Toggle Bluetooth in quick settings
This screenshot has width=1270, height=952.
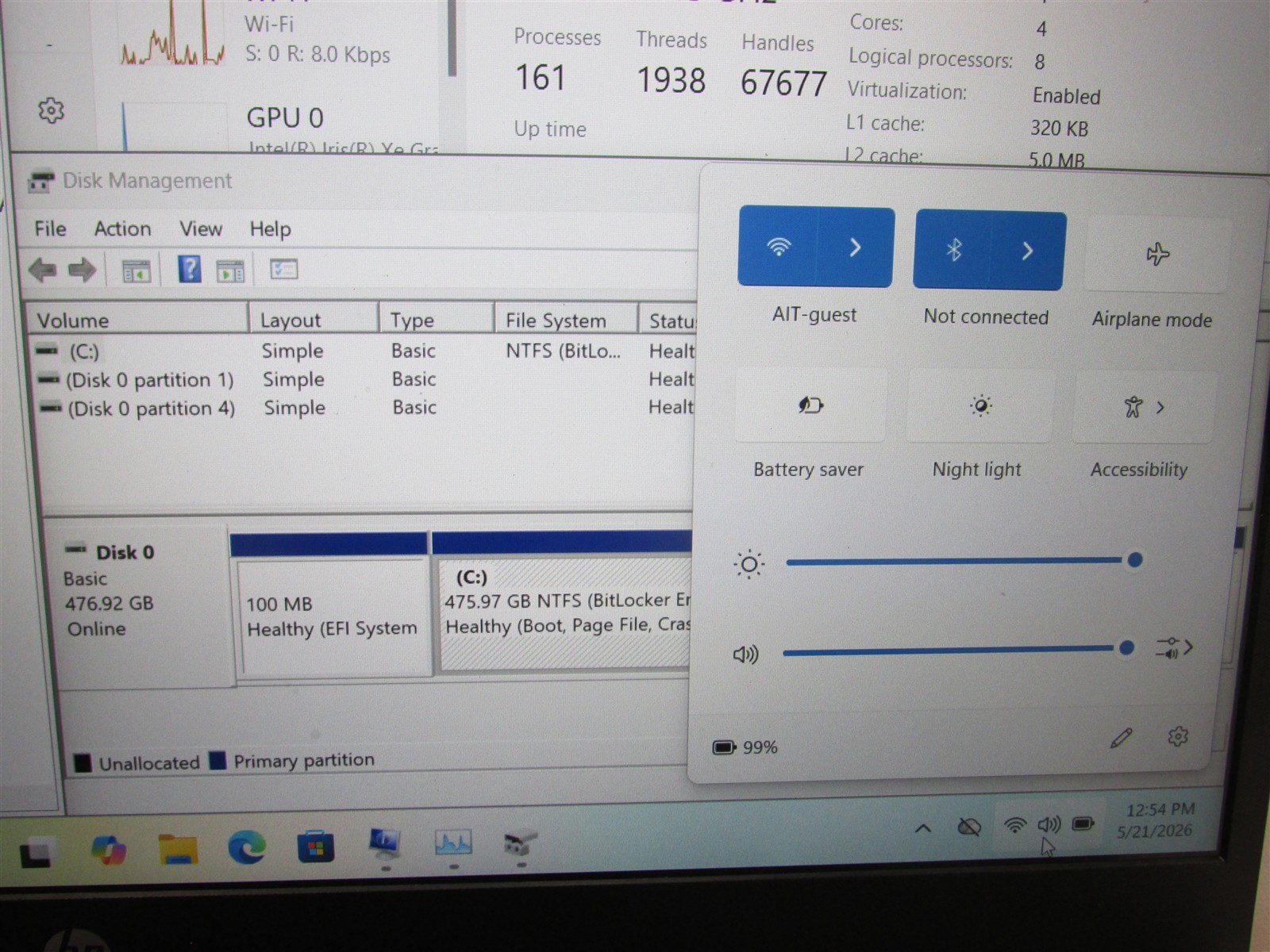coord(952,251)
